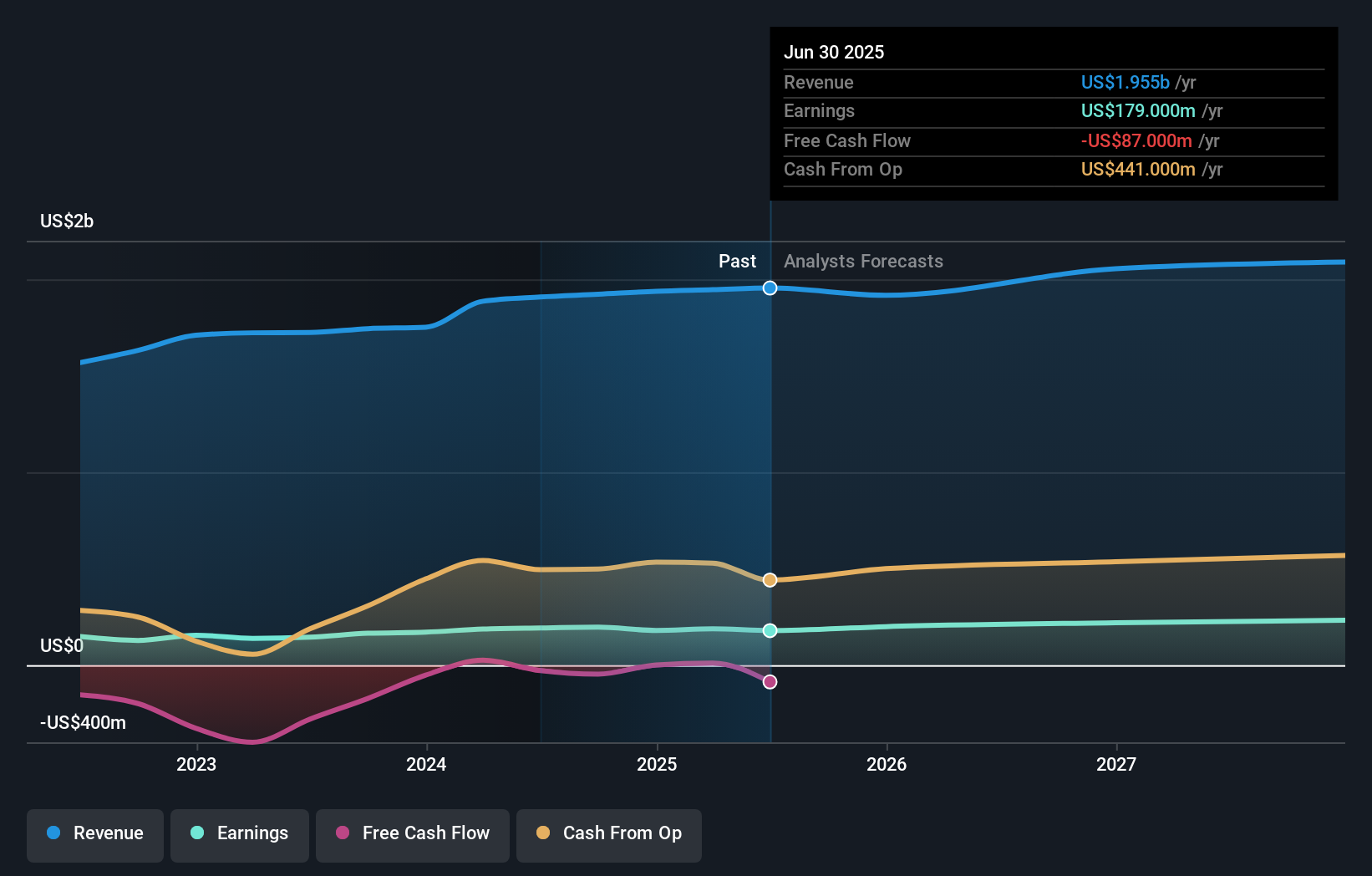The image size is (1372, 876).
Task: Click the orange Cash From Op data point
Action: [770, 580]
